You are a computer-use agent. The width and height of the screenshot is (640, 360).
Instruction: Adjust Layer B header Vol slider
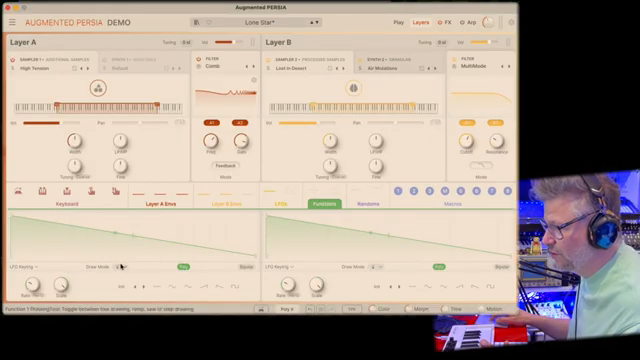pyautogui.click(x=484, y=42)
